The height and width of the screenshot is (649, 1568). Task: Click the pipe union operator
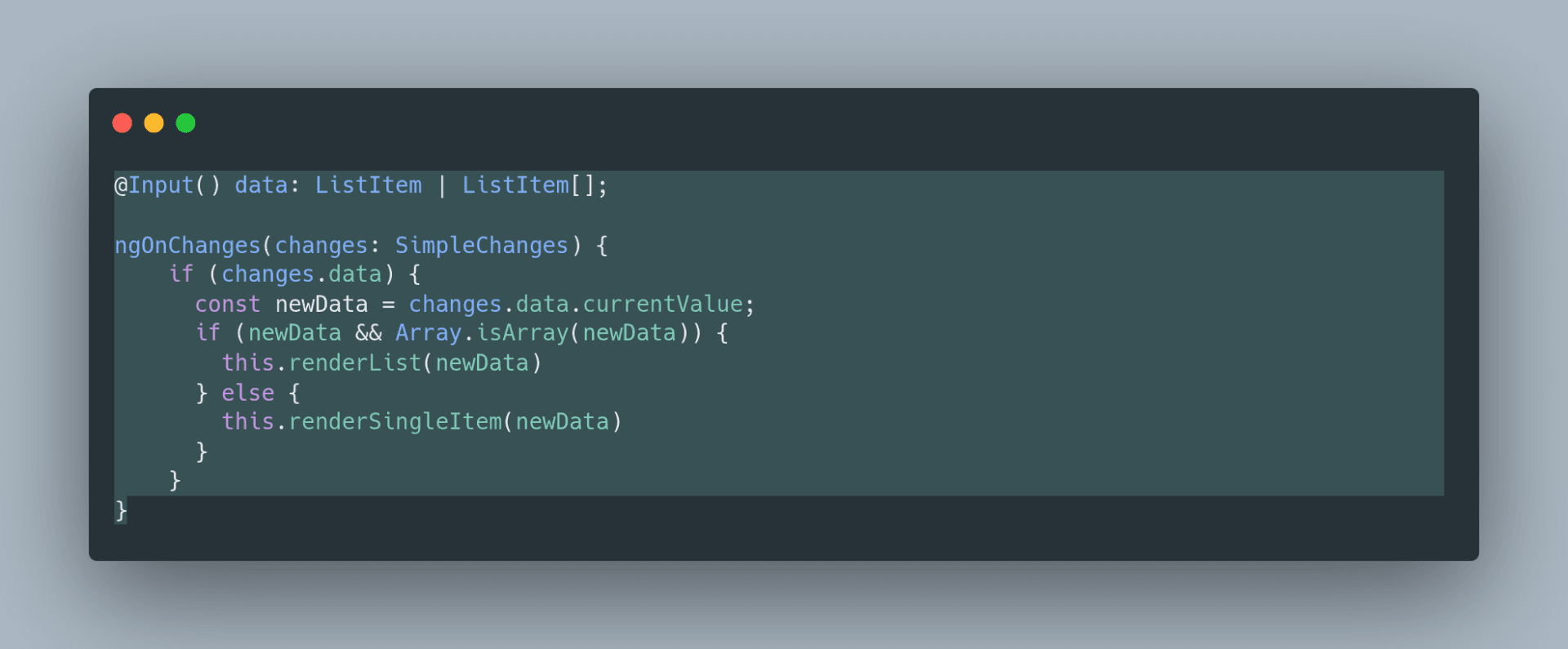pyautogui.click(x=442, y=186)
